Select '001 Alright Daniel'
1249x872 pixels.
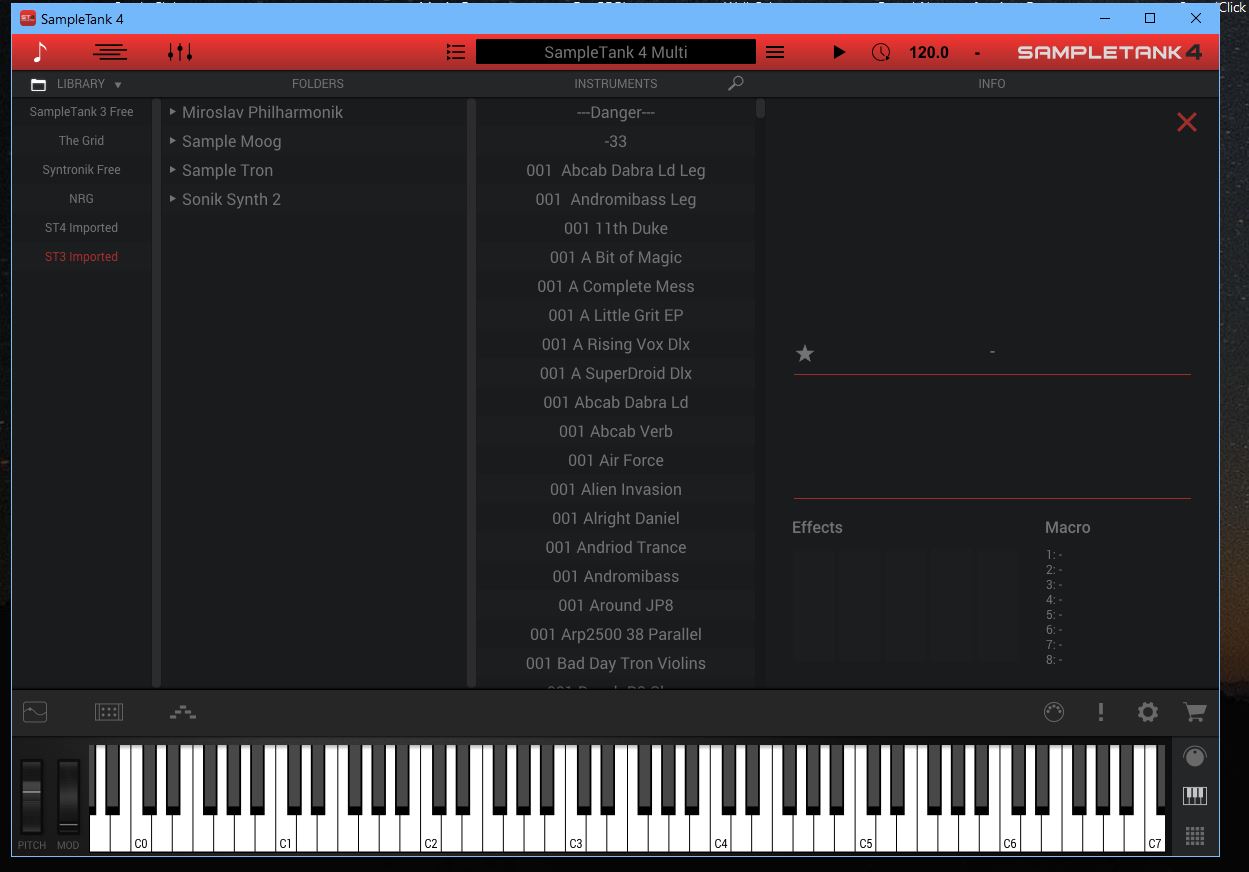(x=616, y=518)
